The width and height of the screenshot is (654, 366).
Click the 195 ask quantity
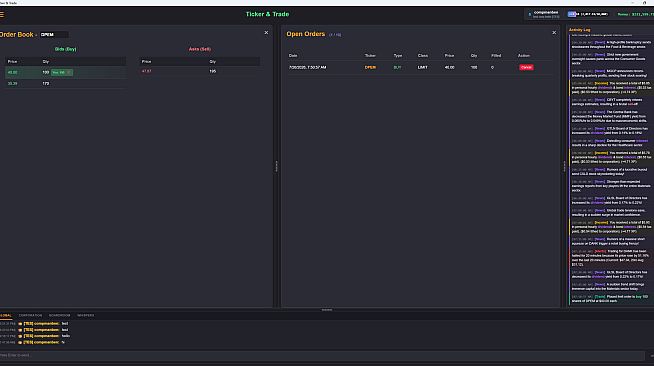(213, 71)
